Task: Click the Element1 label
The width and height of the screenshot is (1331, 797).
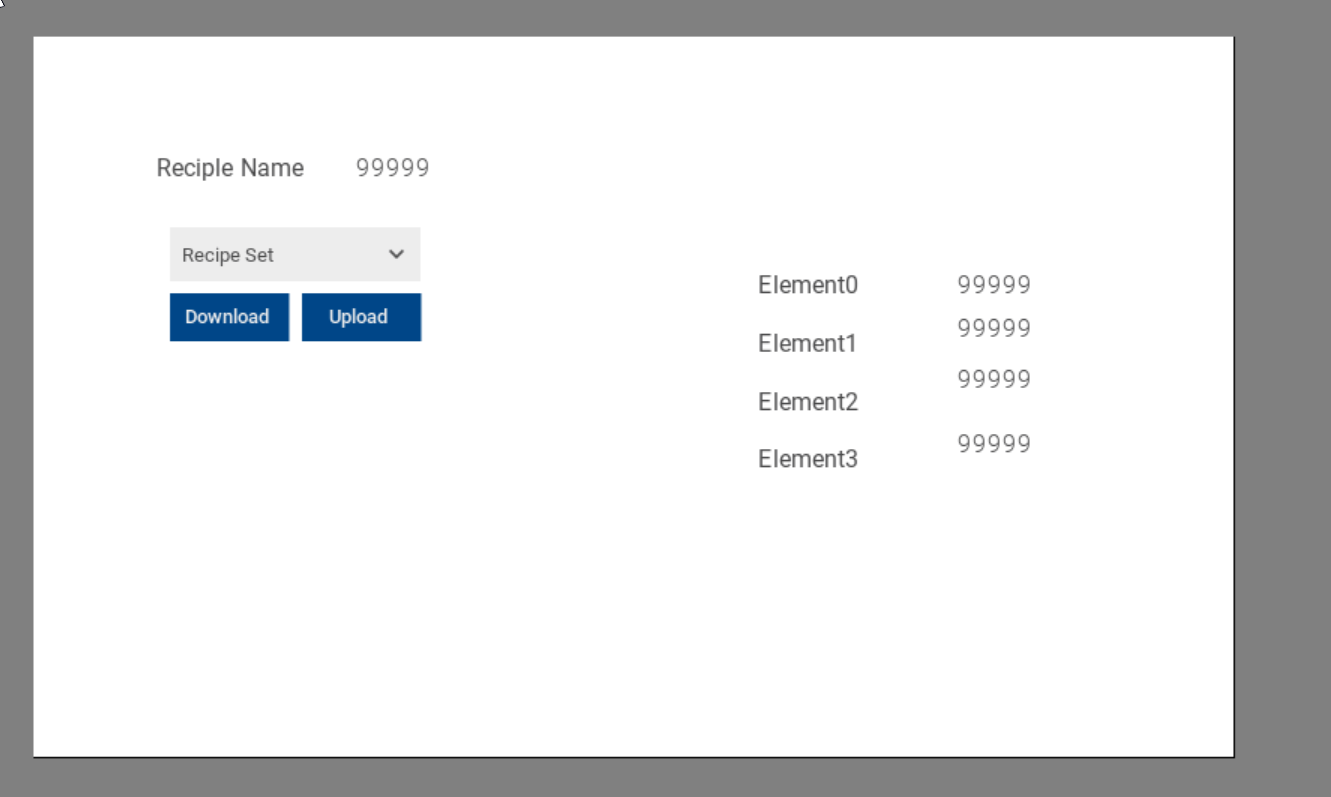Action: tap(808, 343)
